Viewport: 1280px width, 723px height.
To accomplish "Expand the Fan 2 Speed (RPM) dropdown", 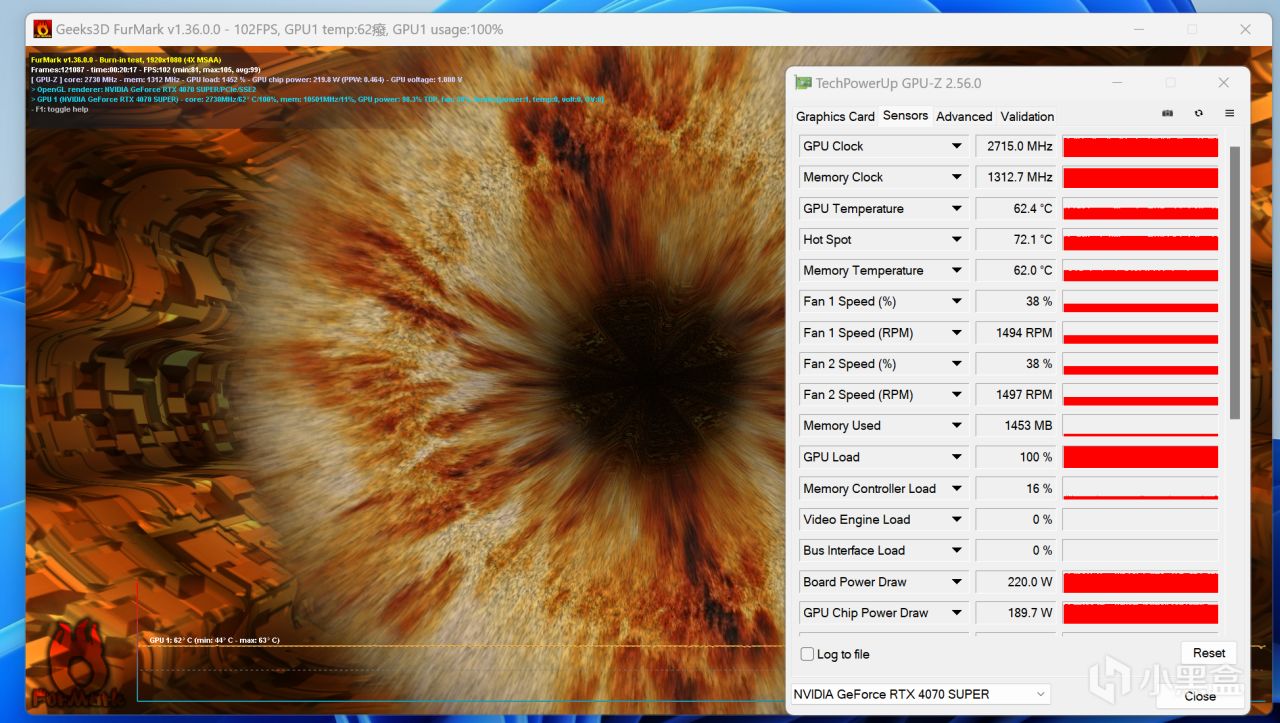I will 956,394.
